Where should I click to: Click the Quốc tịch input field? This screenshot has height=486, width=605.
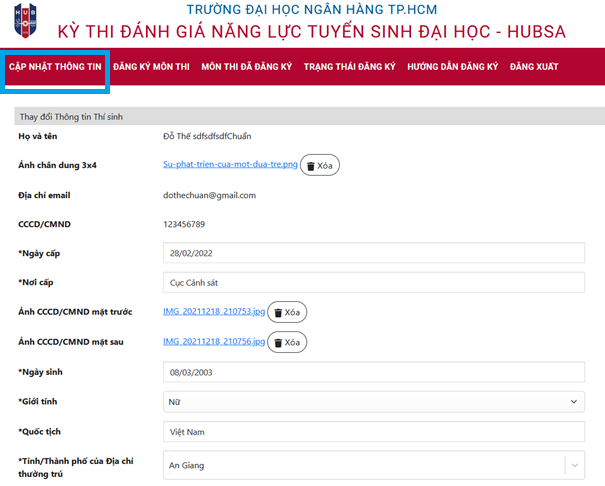pyautogui.click(x=373, y=432)
